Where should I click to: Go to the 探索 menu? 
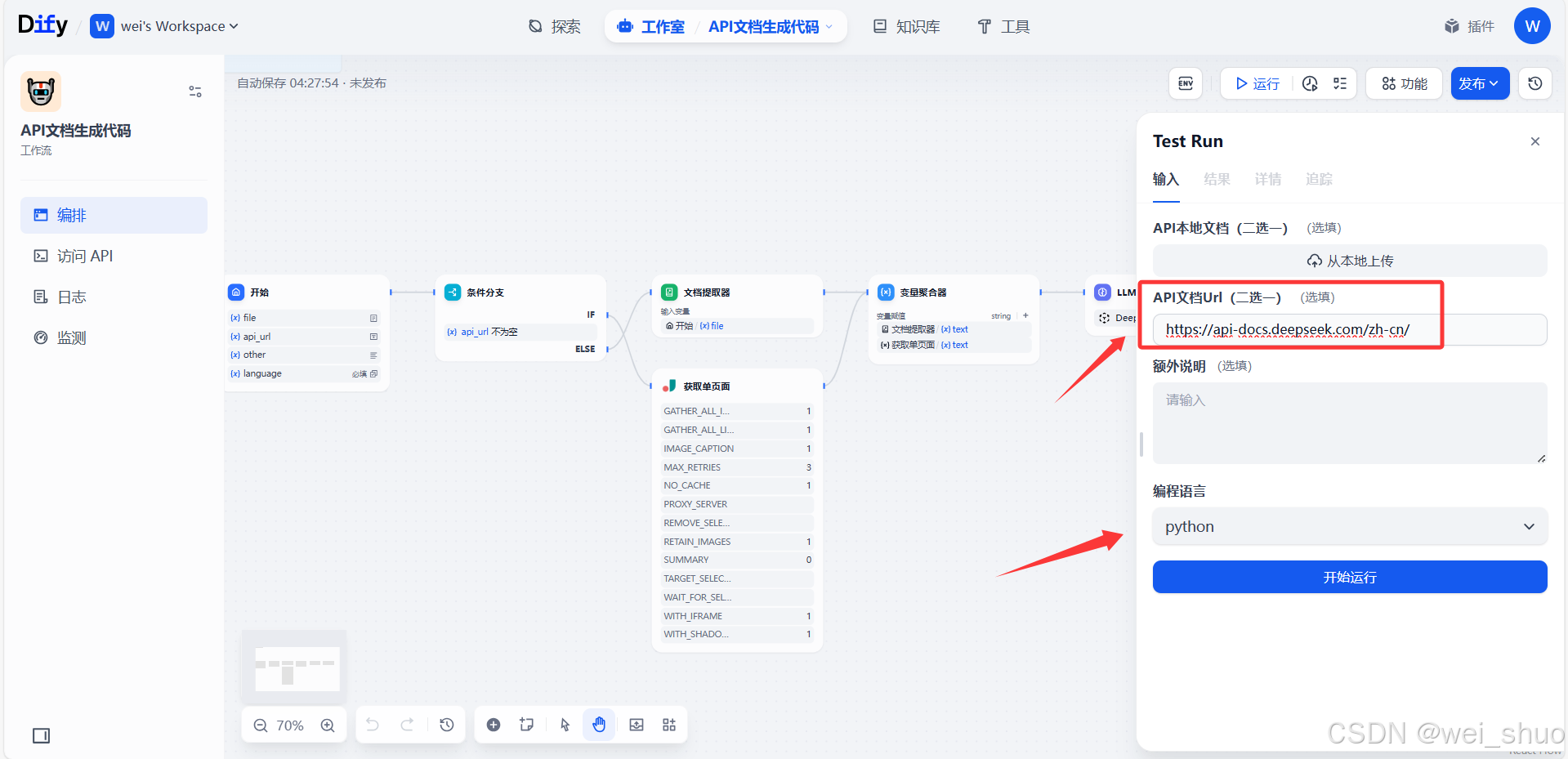click(x=554, y=27)
